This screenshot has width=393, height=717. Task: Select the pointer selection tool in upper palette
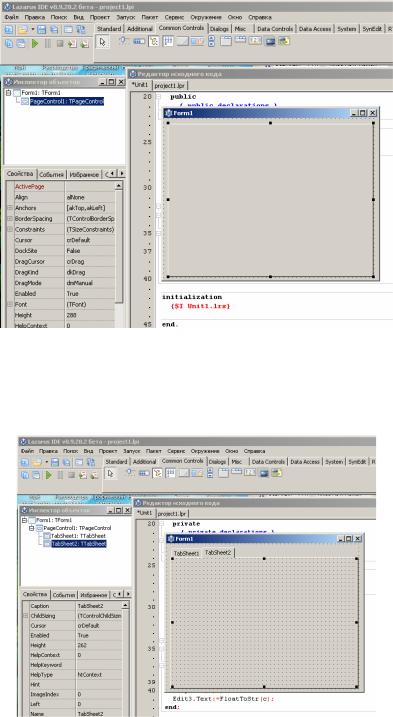(x=102, y=42)
